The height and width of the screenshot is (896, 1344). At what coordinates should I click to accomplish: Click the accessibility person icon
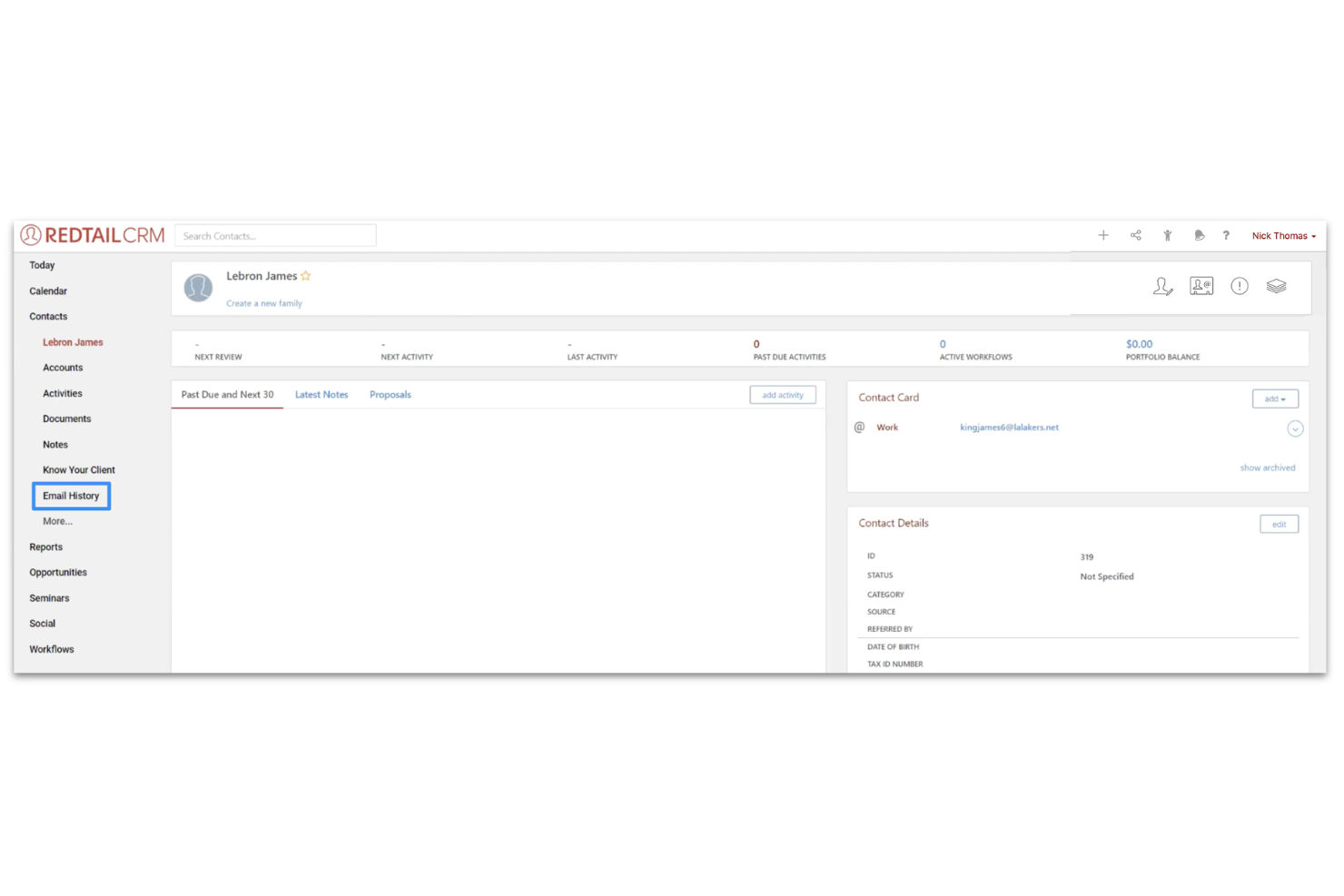tap(1167, 235)
